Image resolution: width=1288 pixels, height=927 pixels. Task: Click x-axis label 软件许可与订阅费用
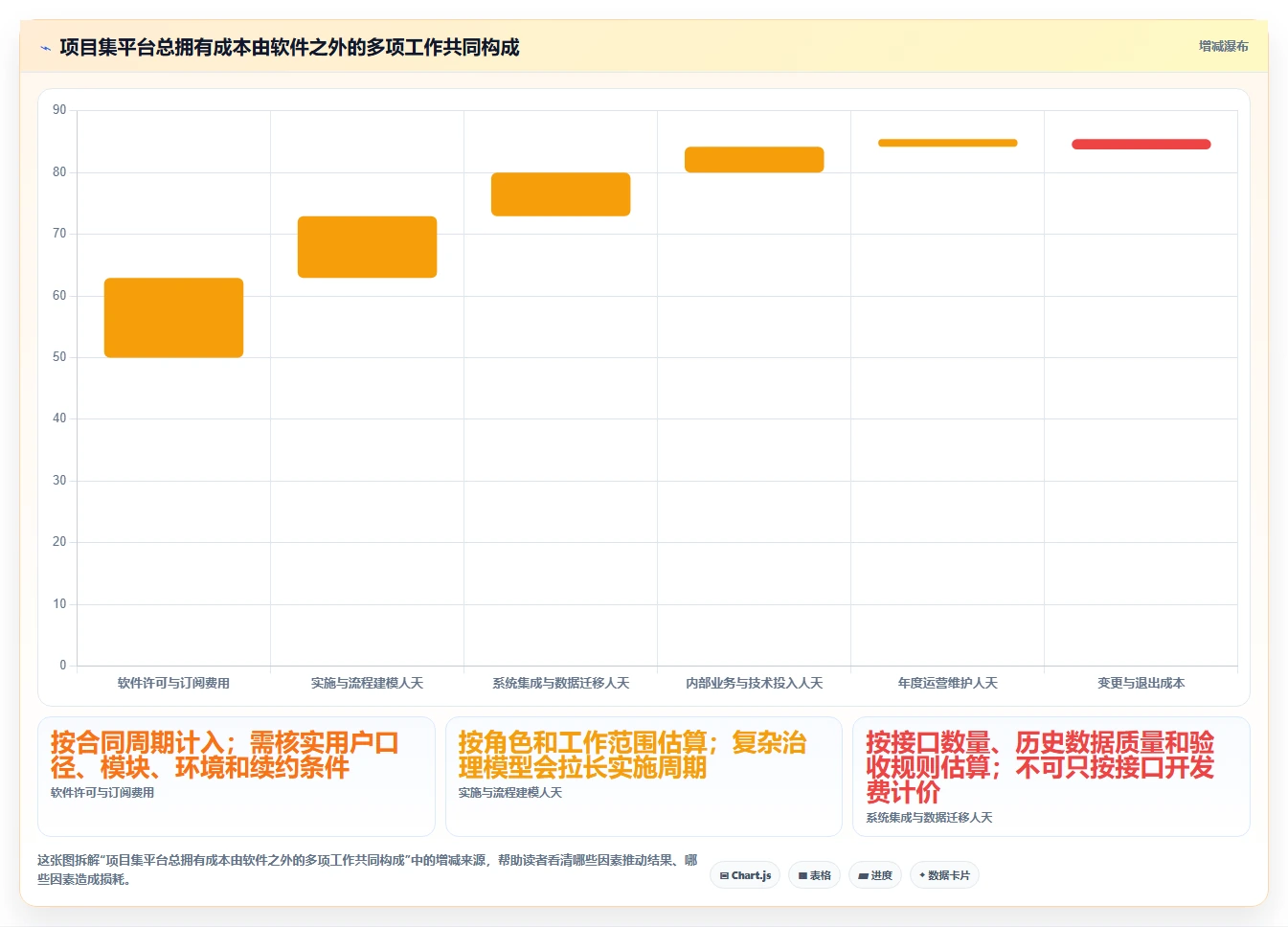click(x=173, y=683)
